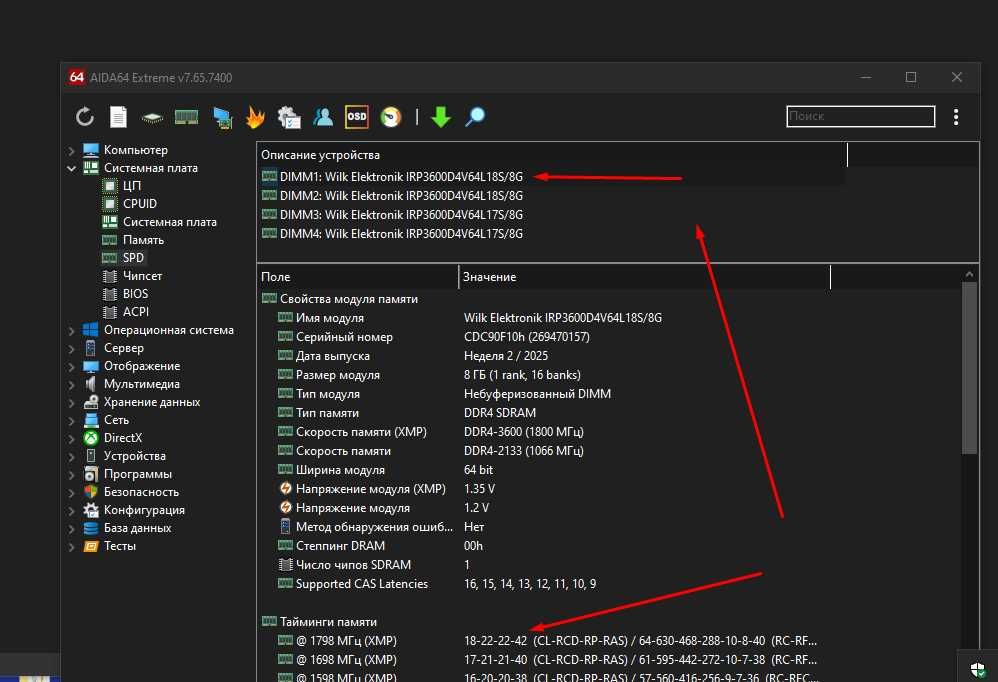Click the user profile toolbar icon

(323, 117)
